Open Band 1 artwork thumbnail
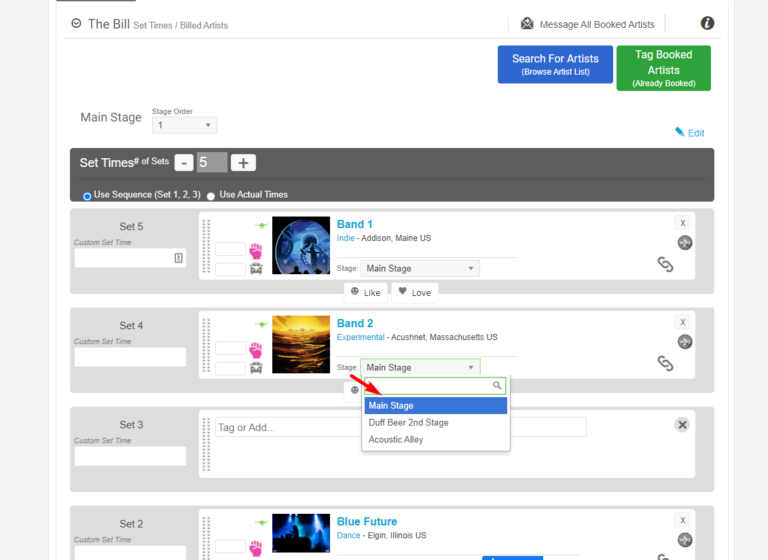This screenshot has width=768, height=560. [x=301, y=245]
